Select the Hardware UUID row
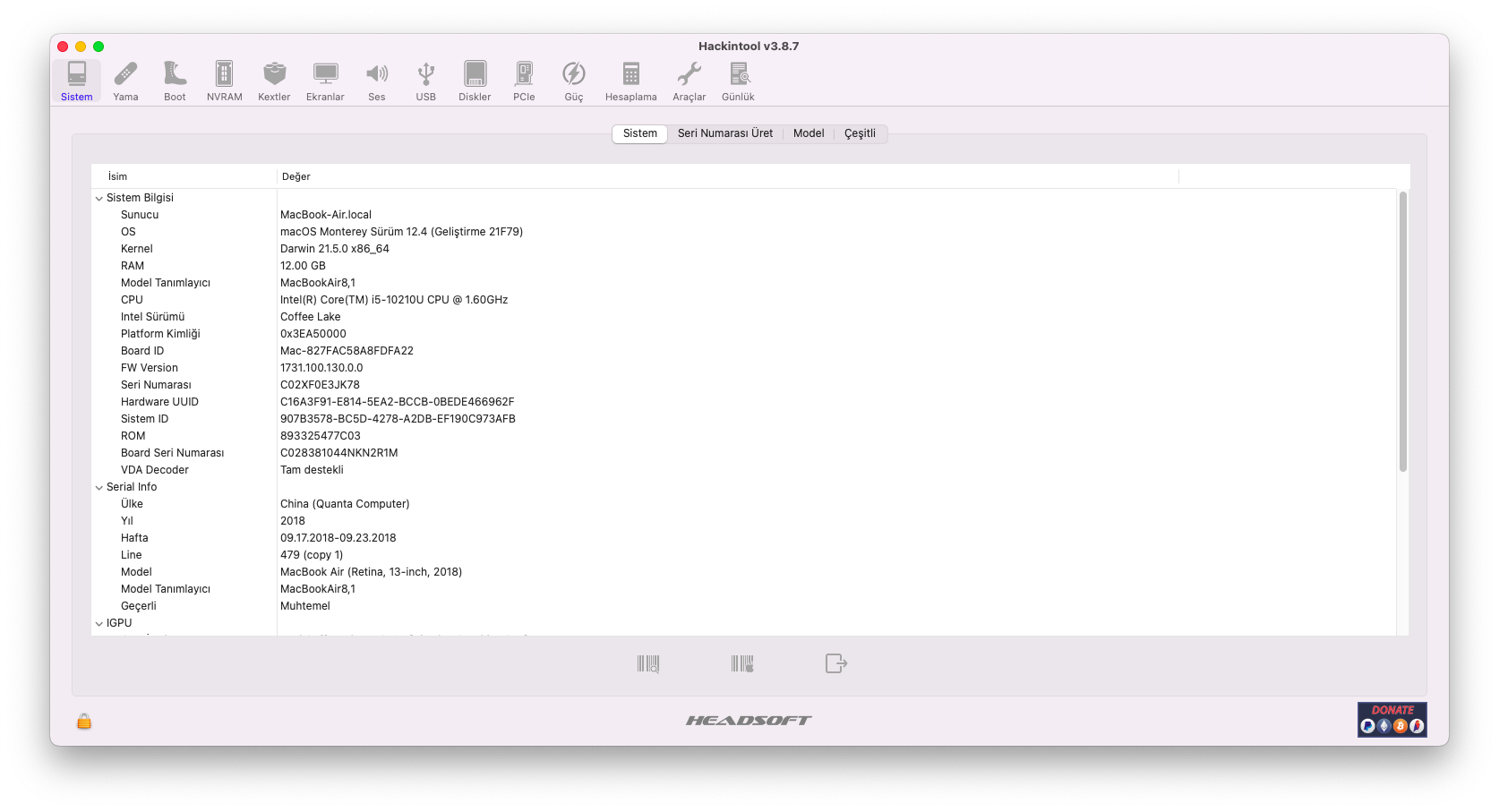The image size is (1499, 812). pos(744,402)
